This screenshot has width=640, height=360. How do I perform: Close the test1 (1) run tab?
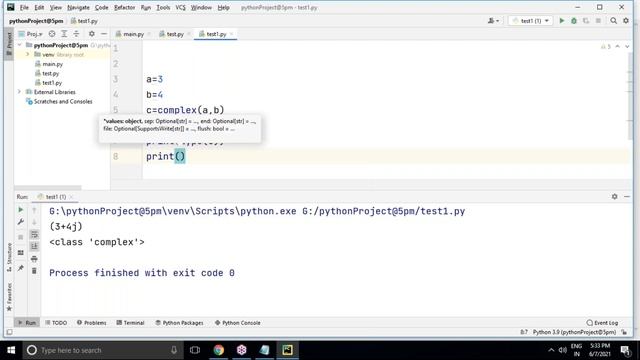coord(71,197)
